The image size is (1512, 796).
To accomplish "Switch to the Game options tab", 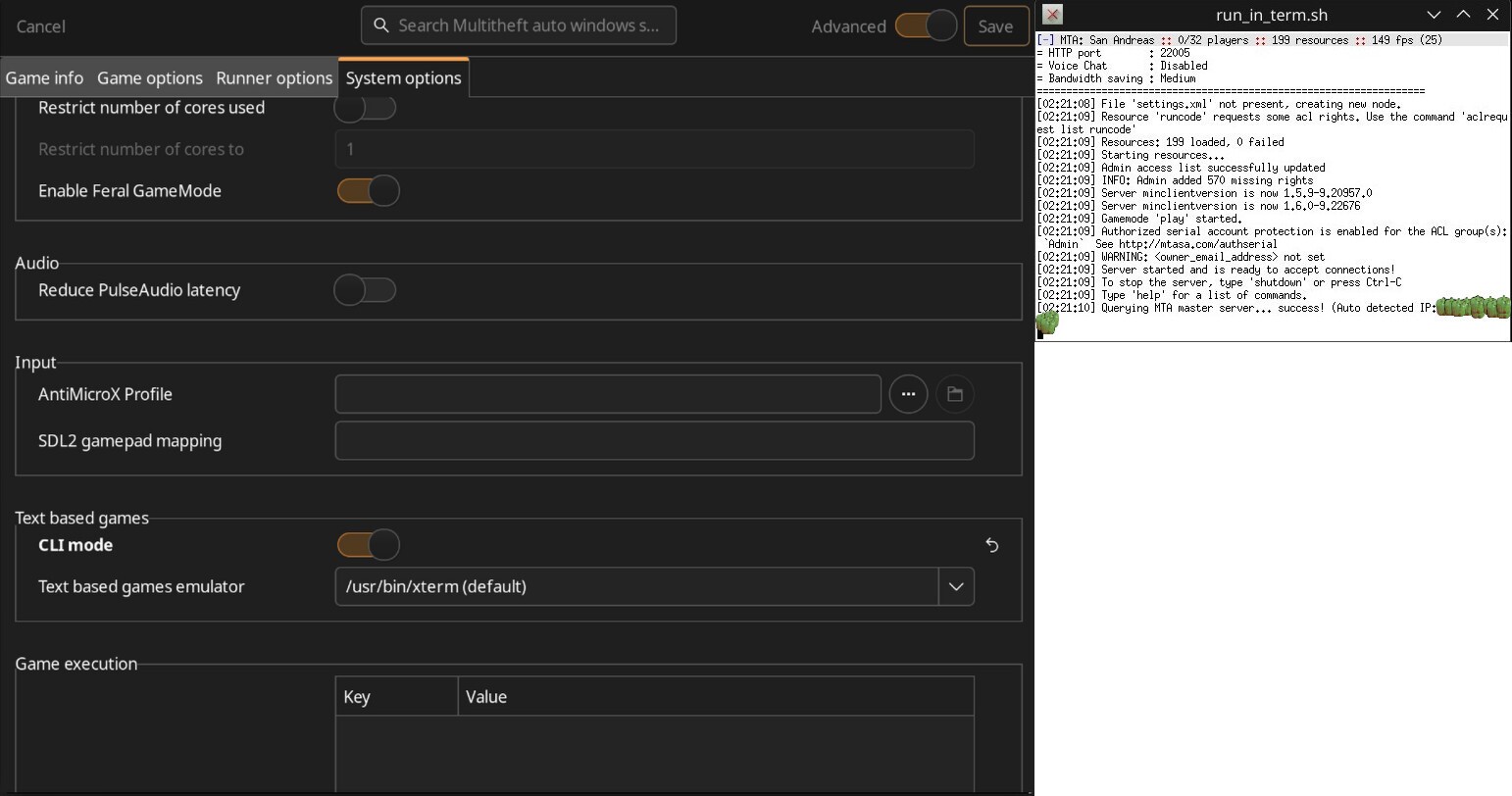I will point(150,78).
